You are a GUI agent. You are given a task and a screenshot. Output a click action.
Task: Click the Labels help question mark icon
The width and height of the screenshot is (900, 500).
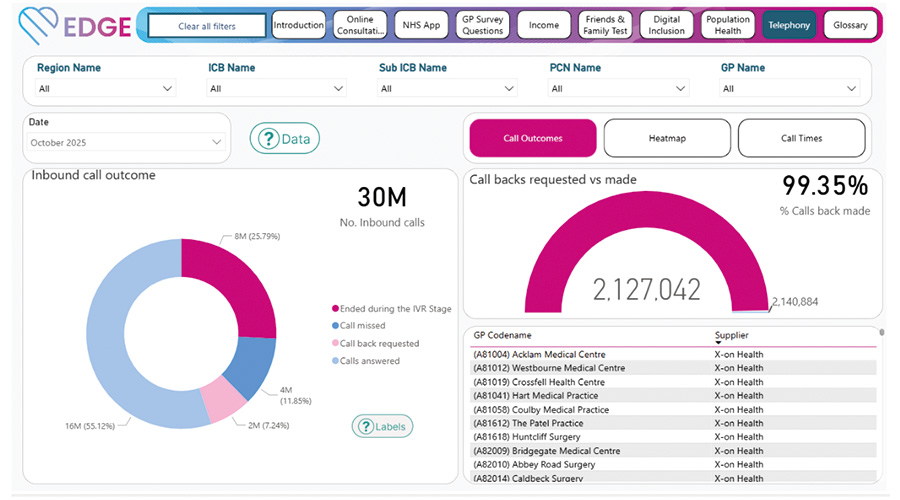pos(365,427)
